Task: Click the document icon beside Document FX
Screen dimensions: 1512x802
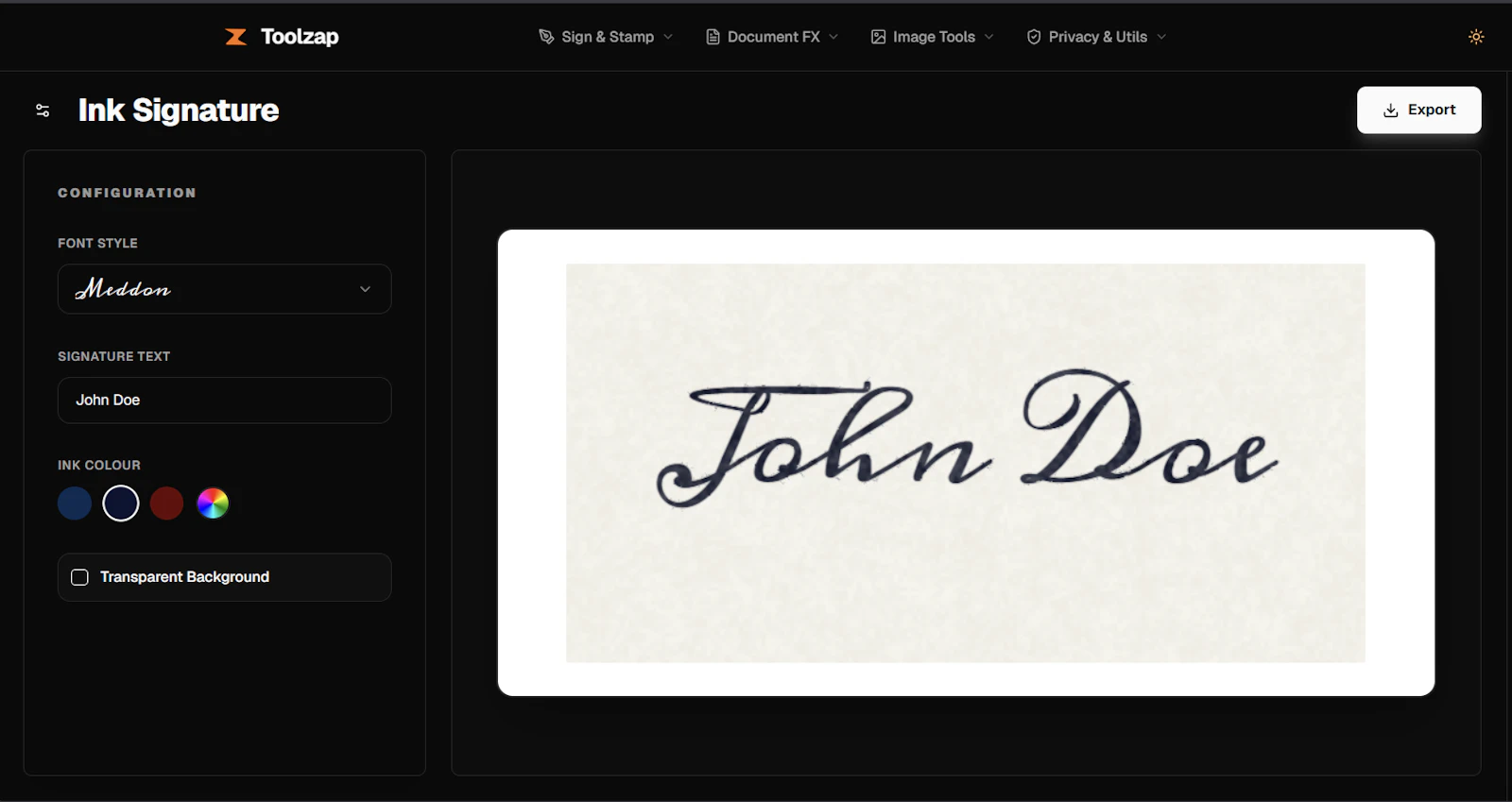Action: [713, 37]
